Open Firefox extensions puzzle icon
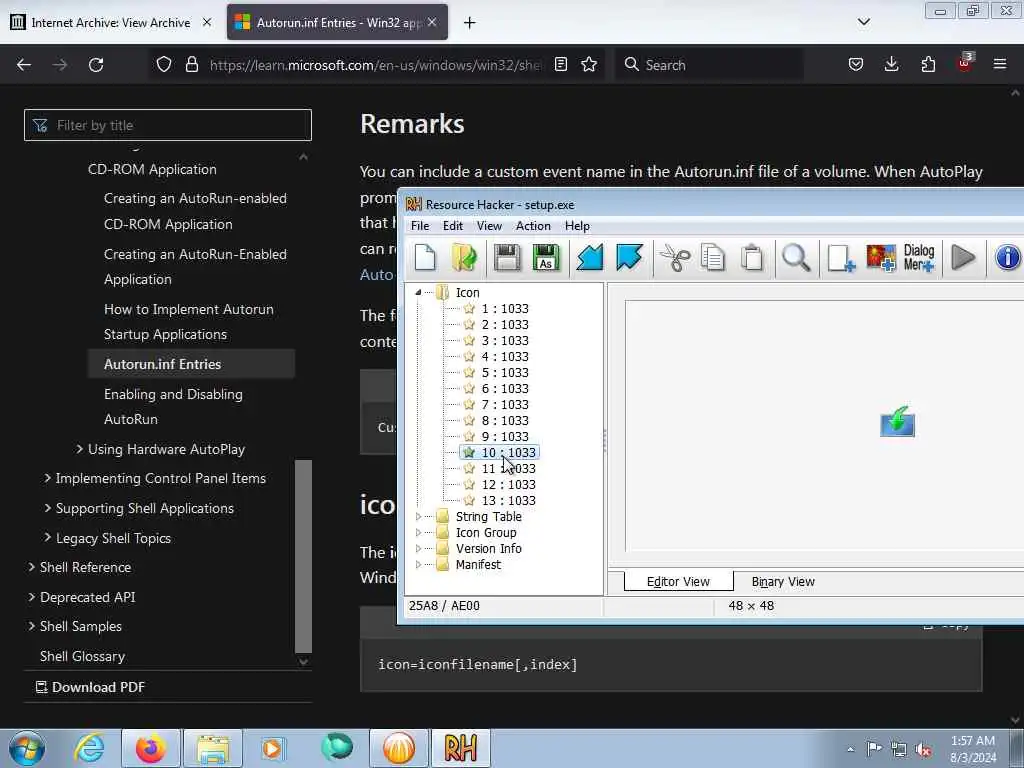This screenshot has width=1024, height=768. click(928, 65)
